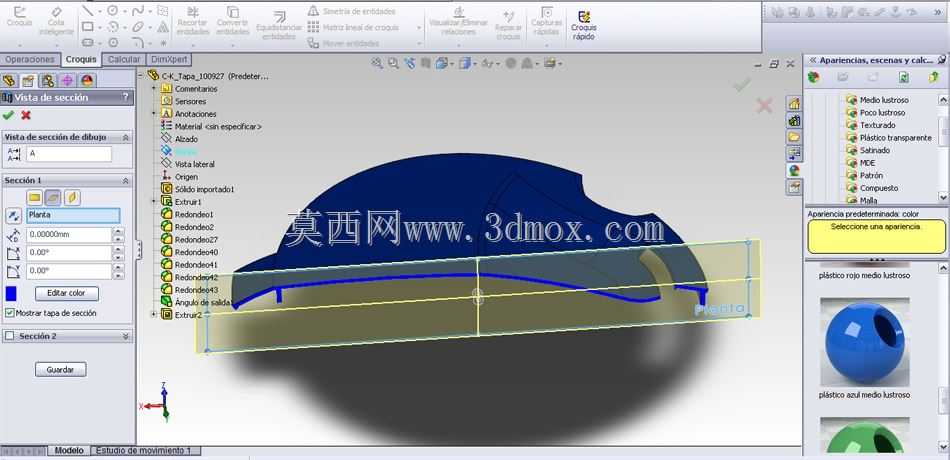Select Redondeo27 in the feature tree
This screenshot has height=460, width=950.
196,239
